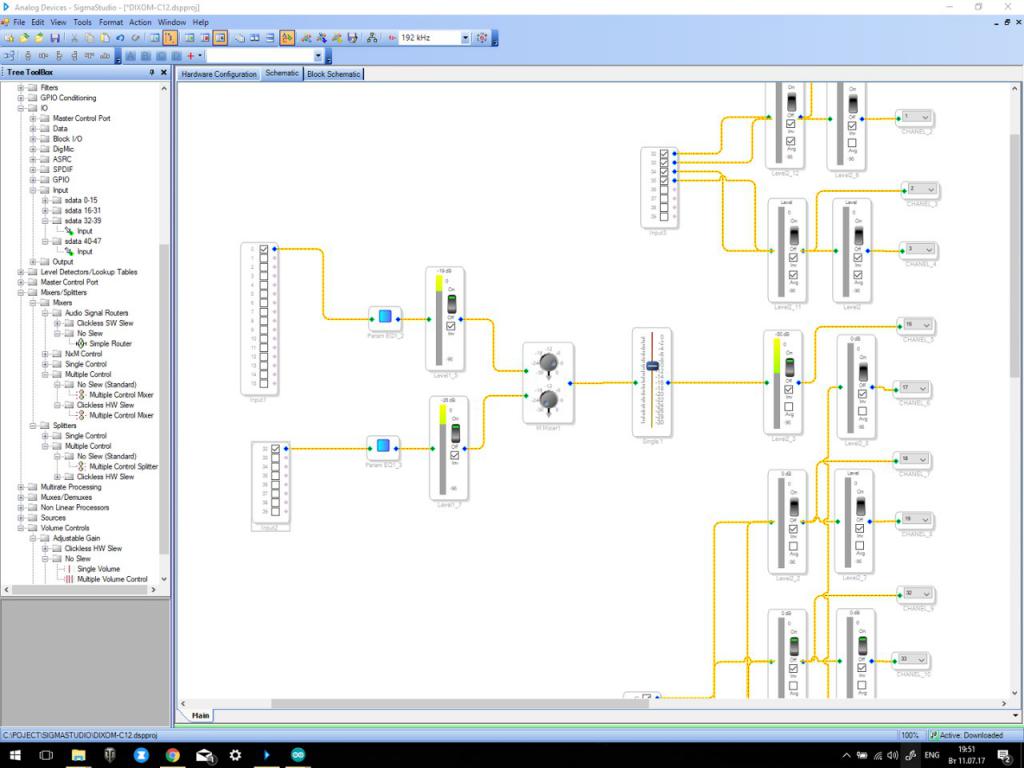This screenshot has height=768, width=1024.
Task: Pin the Tree ToolBox panel
Action: pyautogui.click(x=152, y=73)
